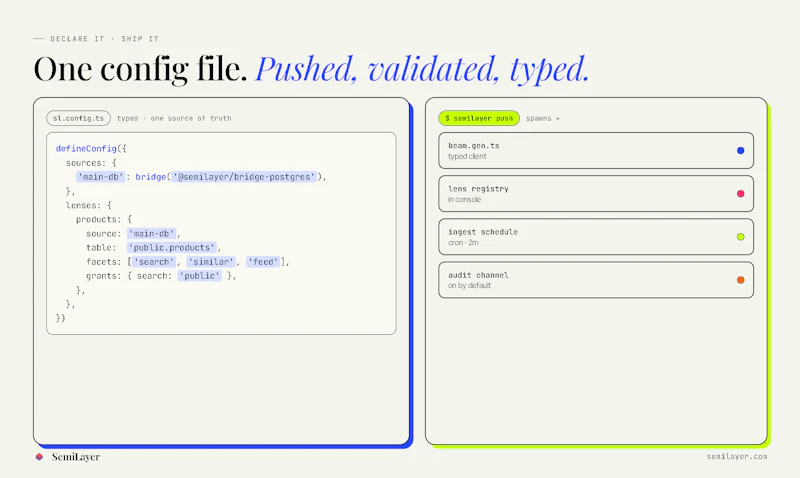The width and height of the screenshot is (800, 478).
Task: Click the 'feed' facet string
Action: pos(263,262)
